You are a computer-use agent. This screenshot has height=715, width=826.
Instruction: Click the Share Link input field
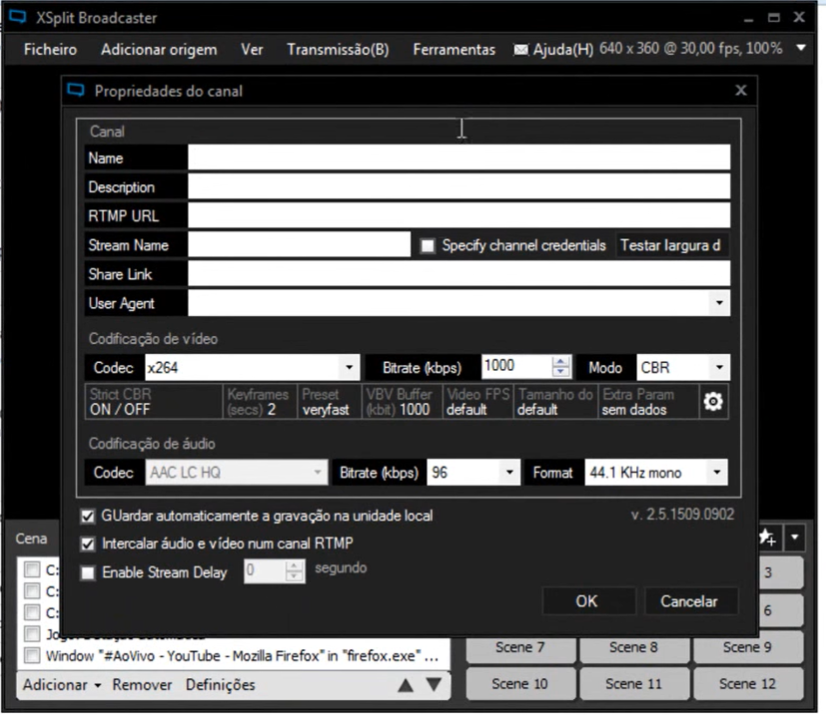pyautogui.click(x=459, y=274)
